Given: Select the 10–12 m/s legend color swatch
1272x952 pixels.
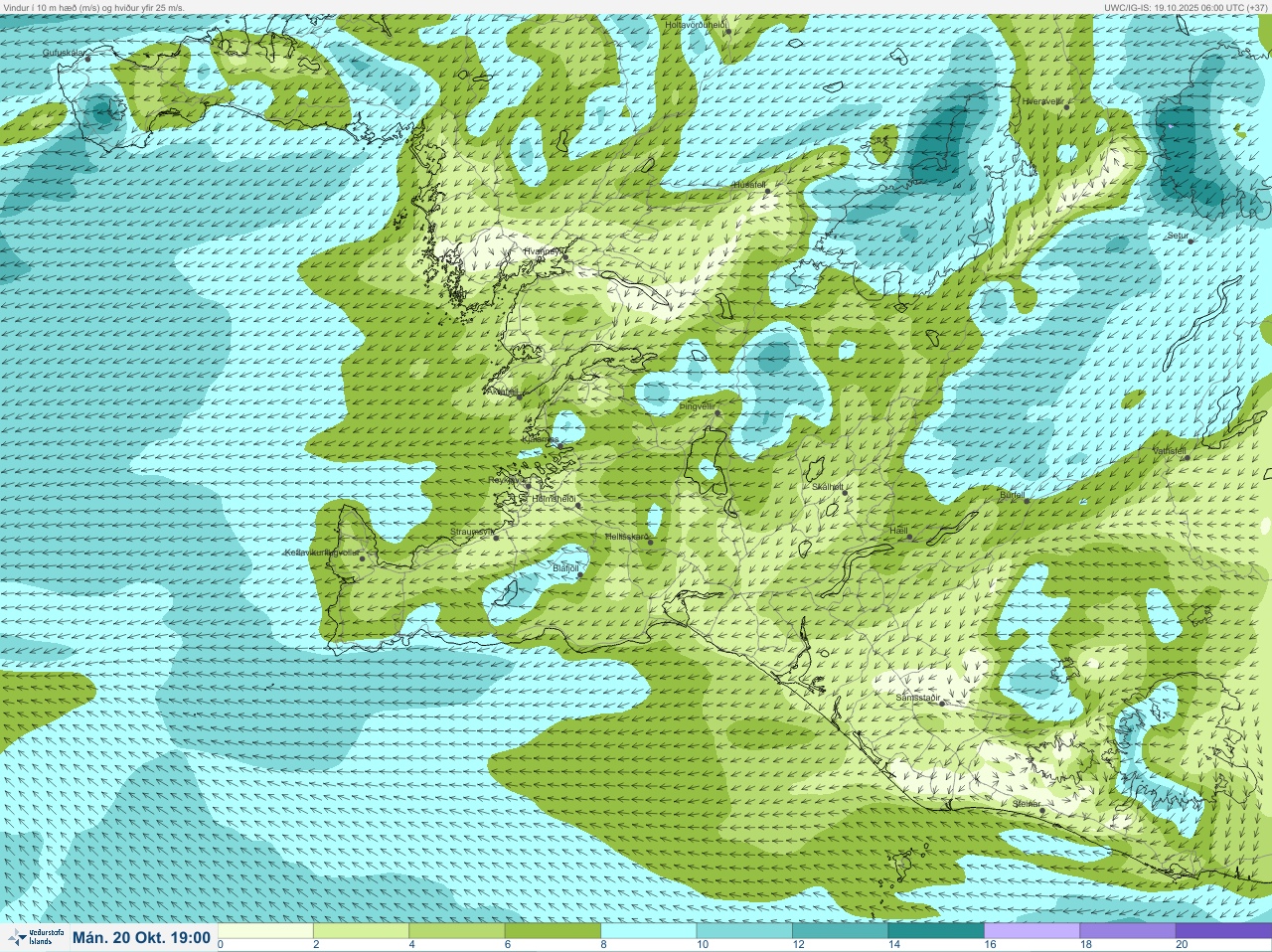Looking at the screenshot, I should point(744,931).
